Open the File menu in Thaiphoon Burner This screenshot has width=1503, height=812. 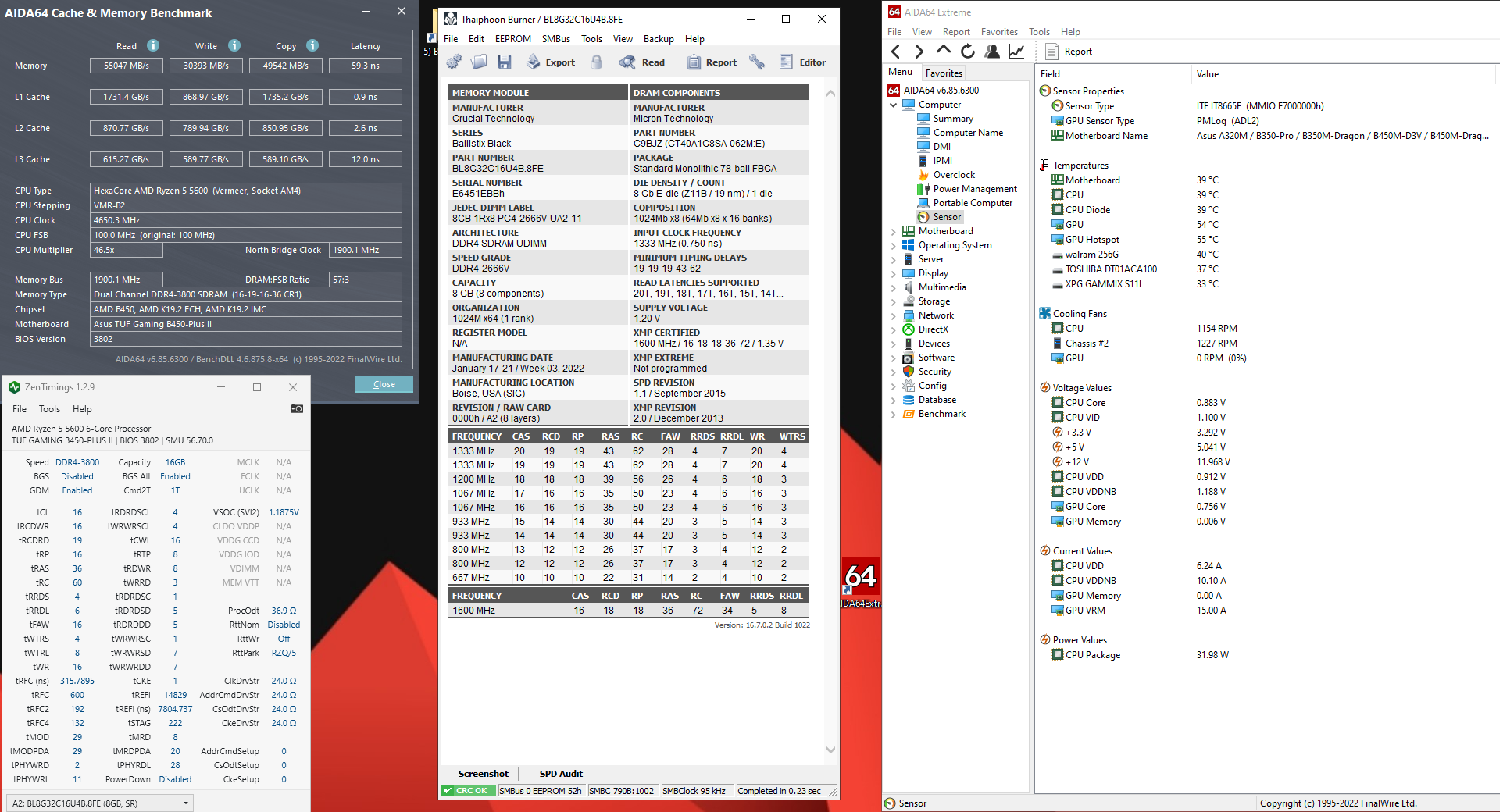coord(451,39)
